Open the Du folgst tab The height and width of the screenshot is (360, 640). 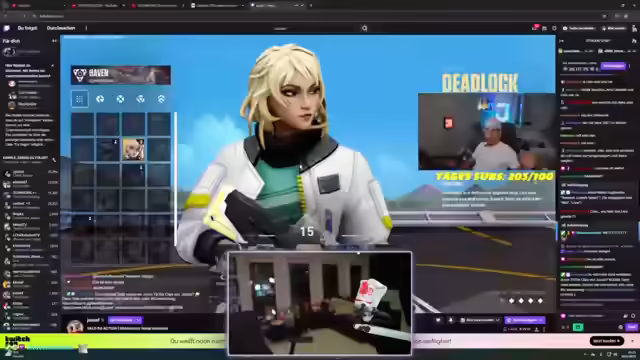pos(27,28)
